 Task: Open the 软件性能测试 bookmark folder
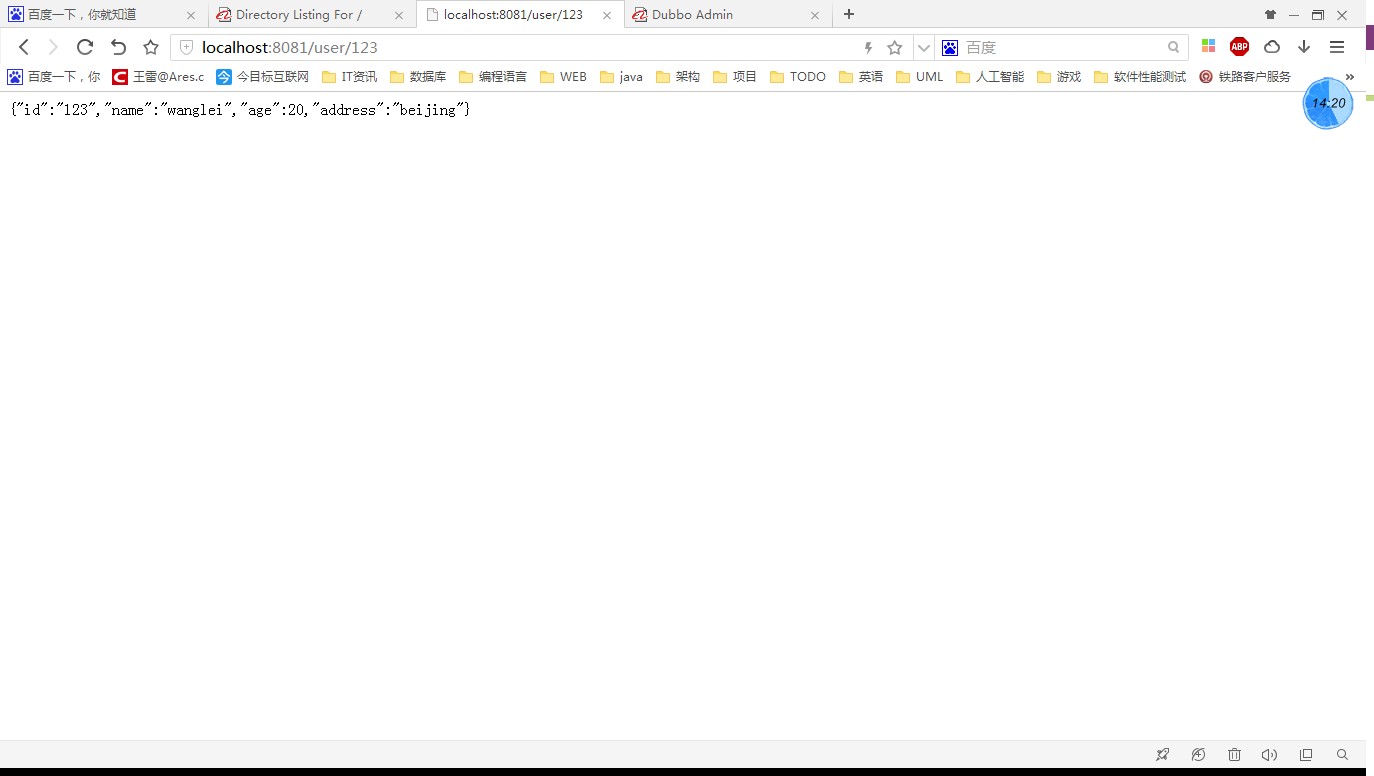(1140, 77)
